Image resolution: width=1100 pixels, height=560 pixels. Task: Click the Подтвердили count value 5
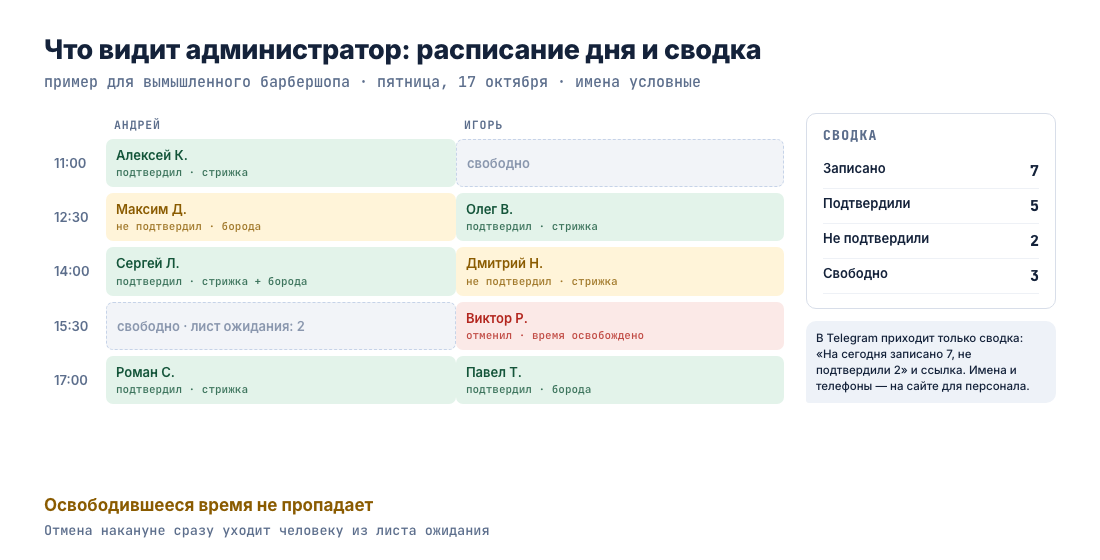click(x=1034, y=206)
